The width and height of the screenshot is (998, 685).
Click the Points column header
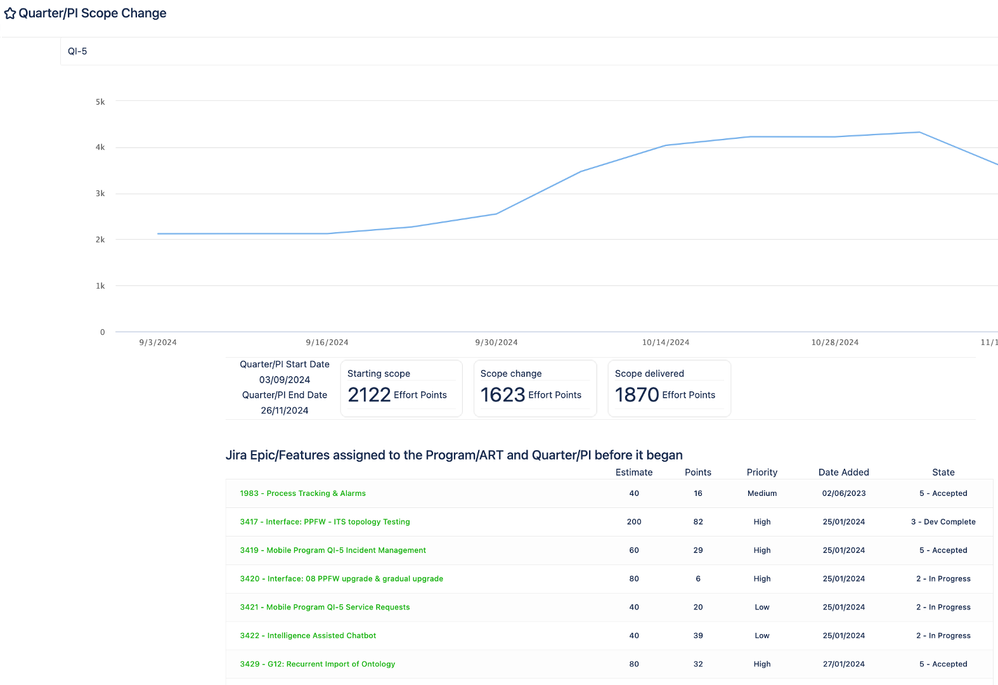click(x=698, y=472)
